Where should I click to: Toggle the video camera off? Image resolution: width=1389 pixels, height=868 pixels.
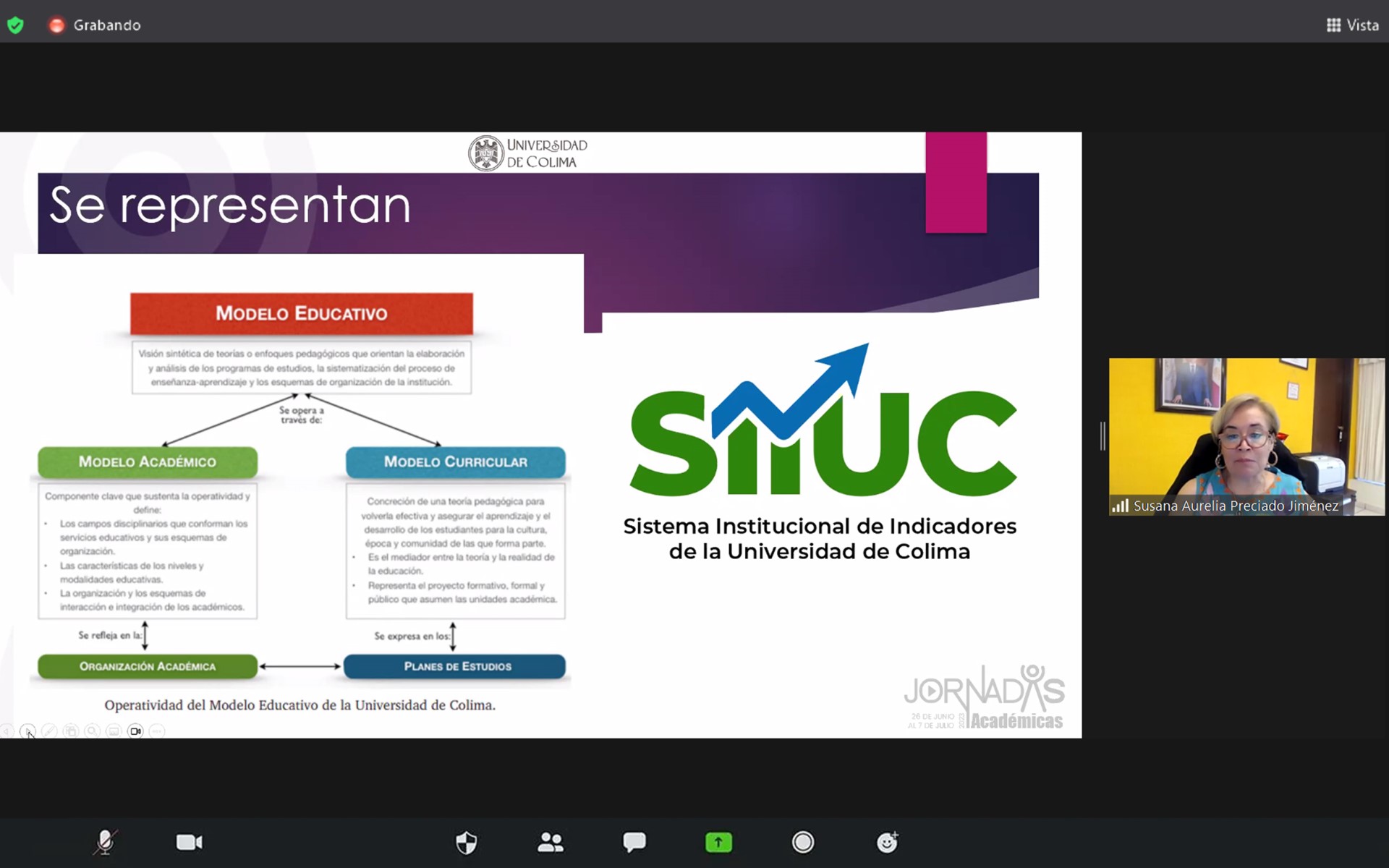tap(190, 842)
